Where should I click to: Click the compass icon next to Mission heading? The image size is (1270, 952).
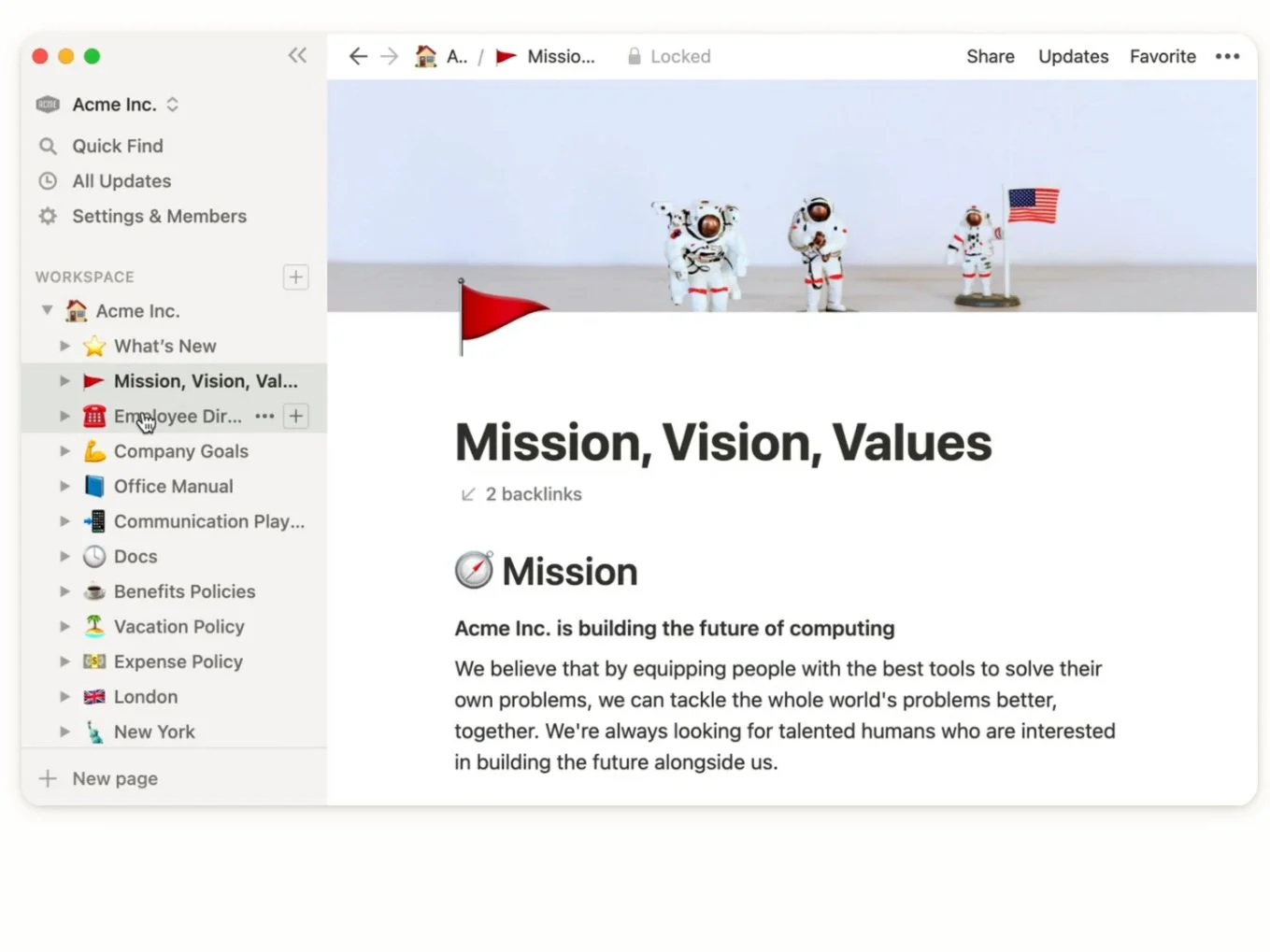tap(474, 570)
